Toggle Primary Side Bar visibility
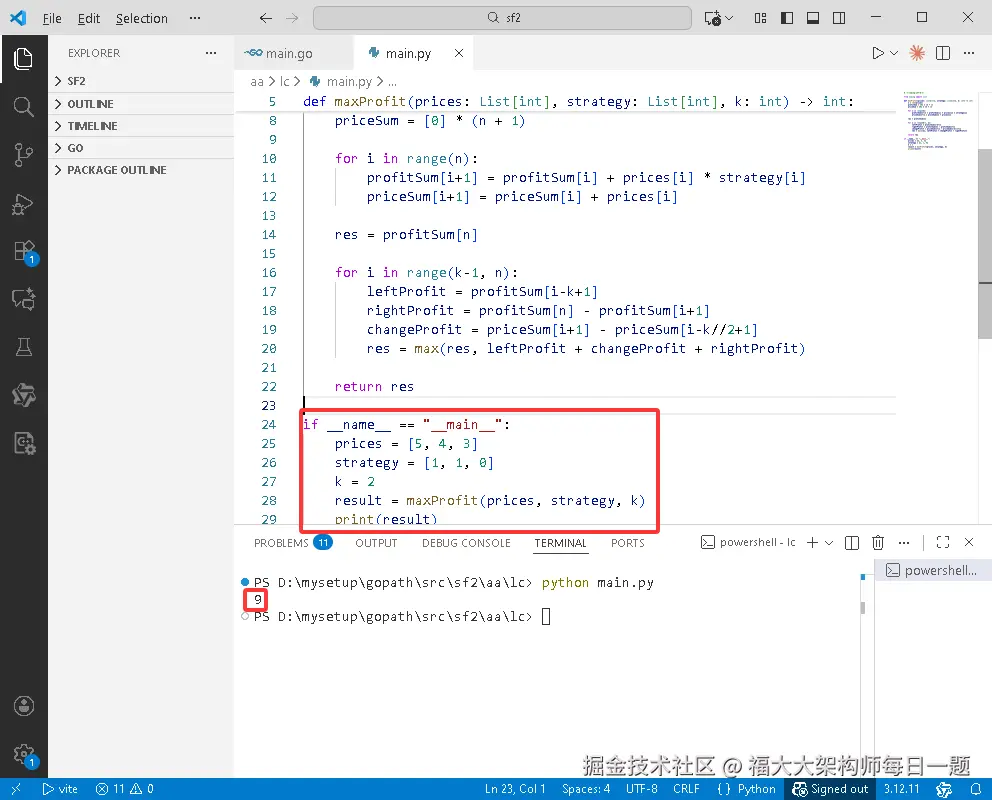The width and height of the screenshot is (992, 800). [787, 18]
